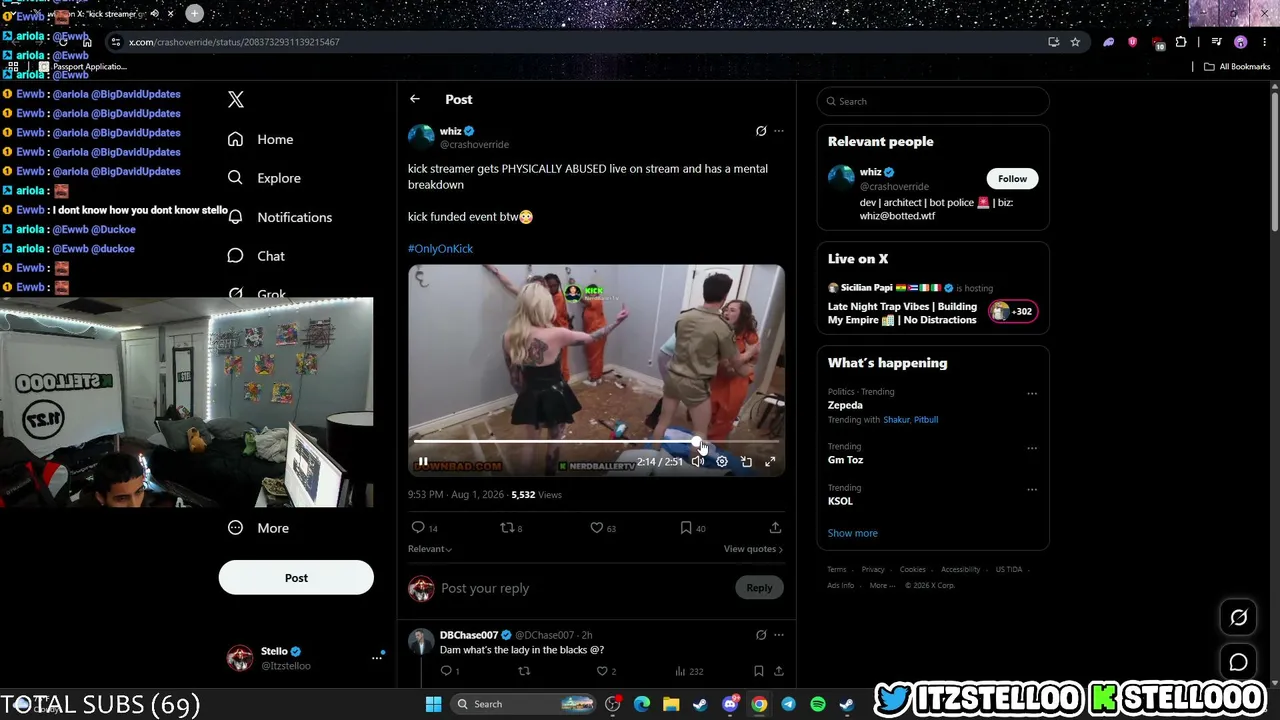The width and height of the screenshot is (1280, 720).
Task: Open the Chrome extensions puzzle icon
Action: coord(1181,42)
